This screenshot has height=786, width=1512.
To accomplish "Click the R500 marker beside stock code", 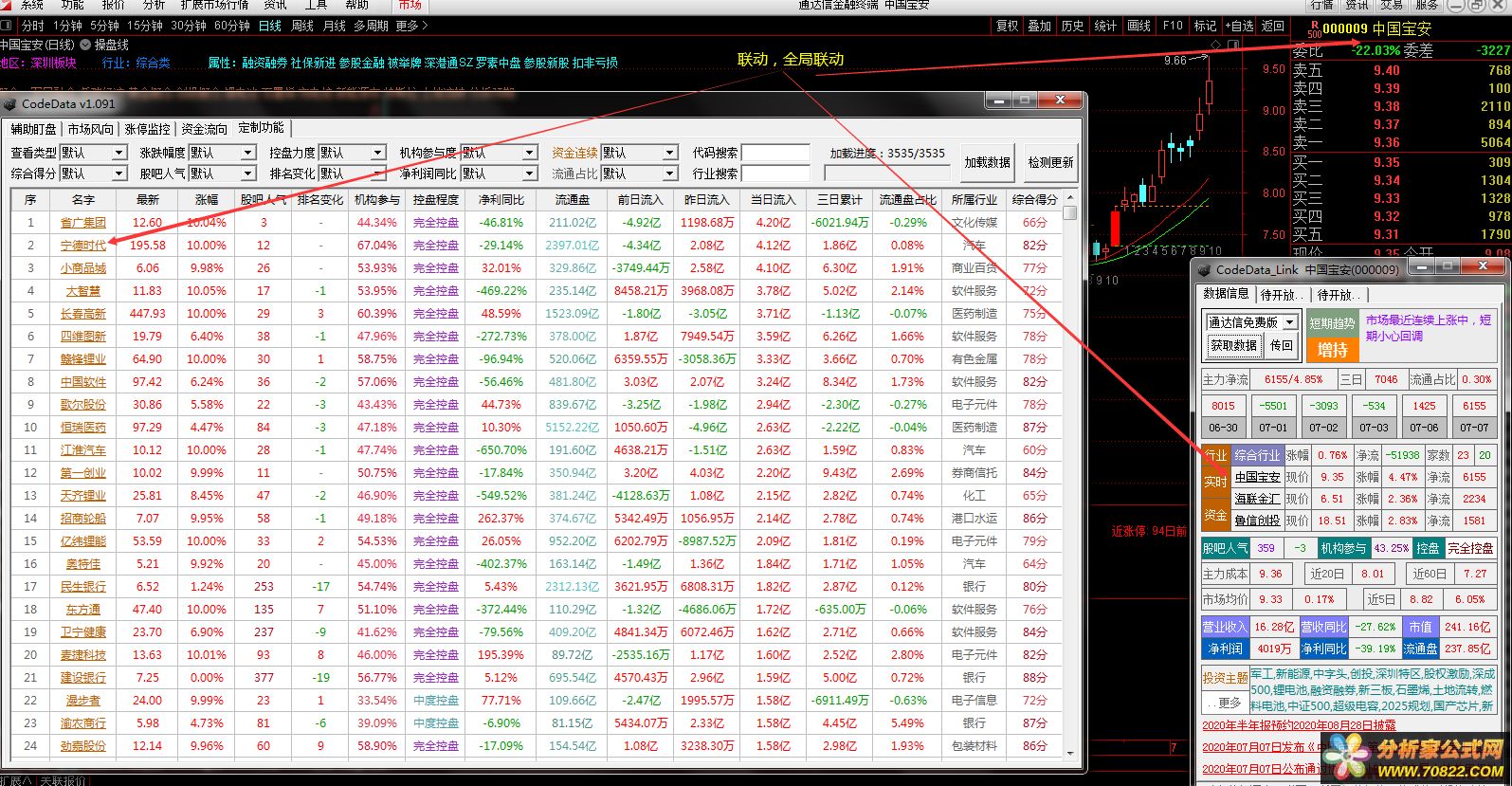I will click(1313, 28).
